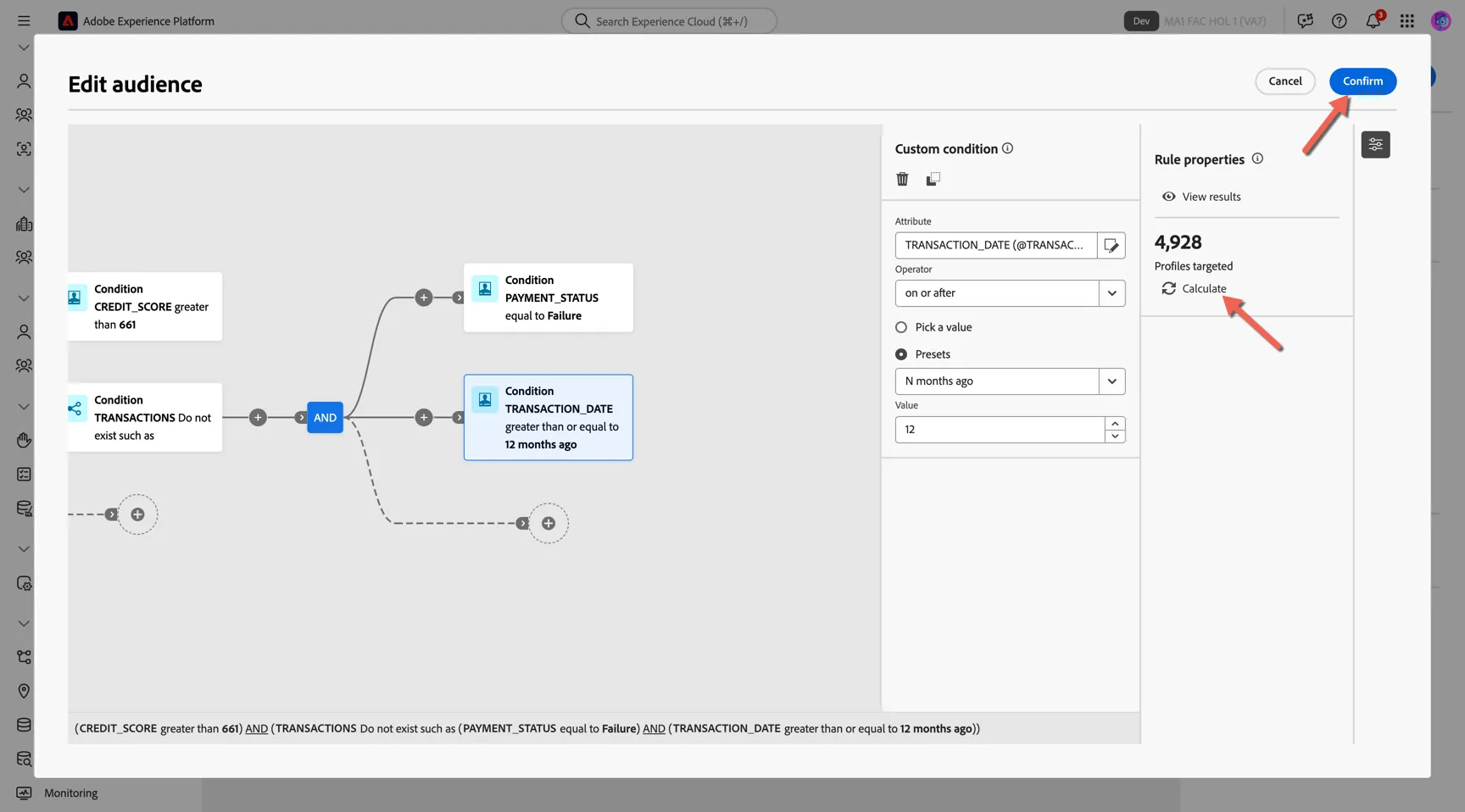Click the Search Experience Cloud box
1465x812 pixels.
(669, 20)
